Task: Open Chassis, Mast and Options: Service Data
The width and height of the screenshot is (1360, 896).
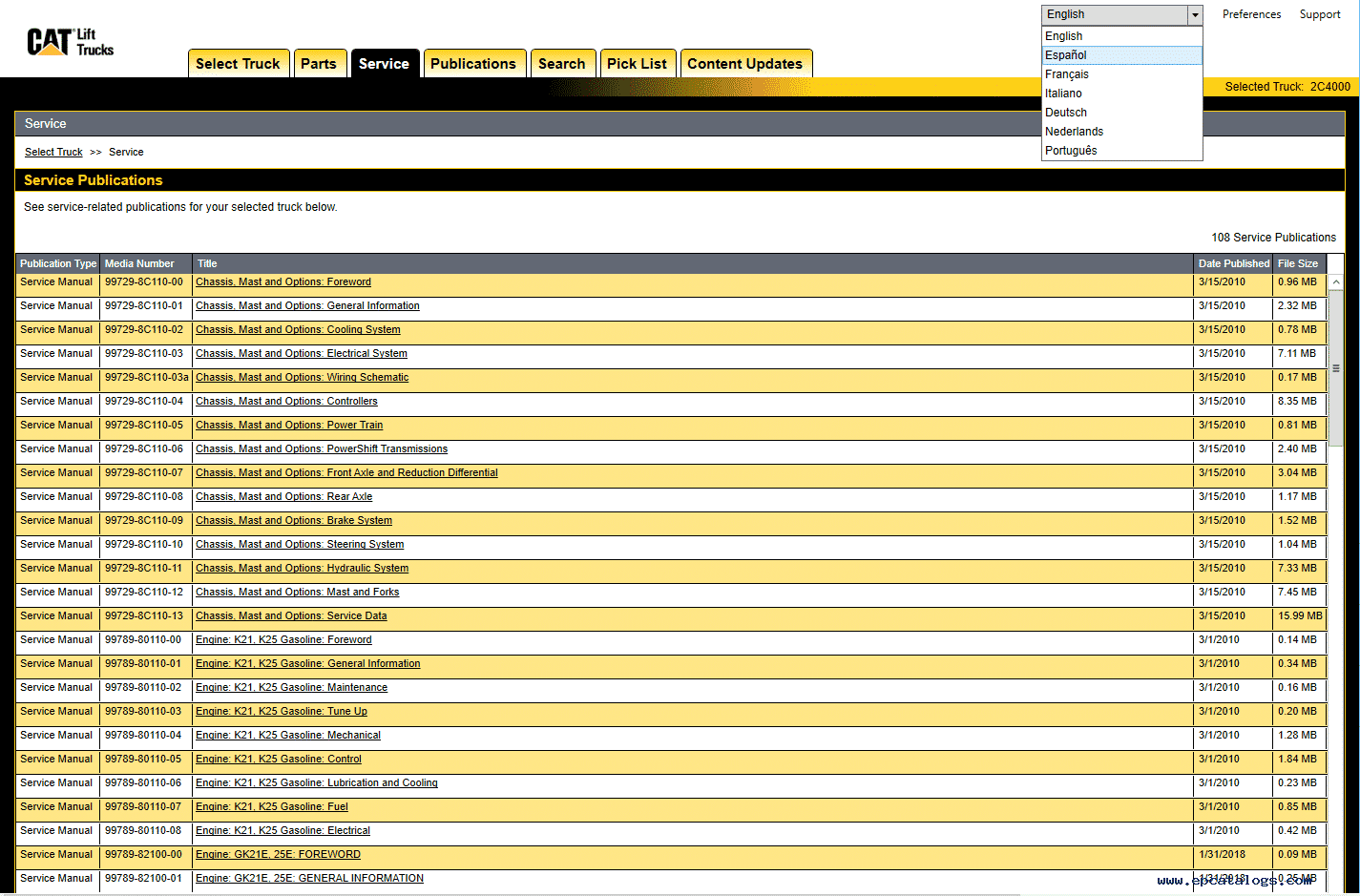Action: click(x=291, y=616)
